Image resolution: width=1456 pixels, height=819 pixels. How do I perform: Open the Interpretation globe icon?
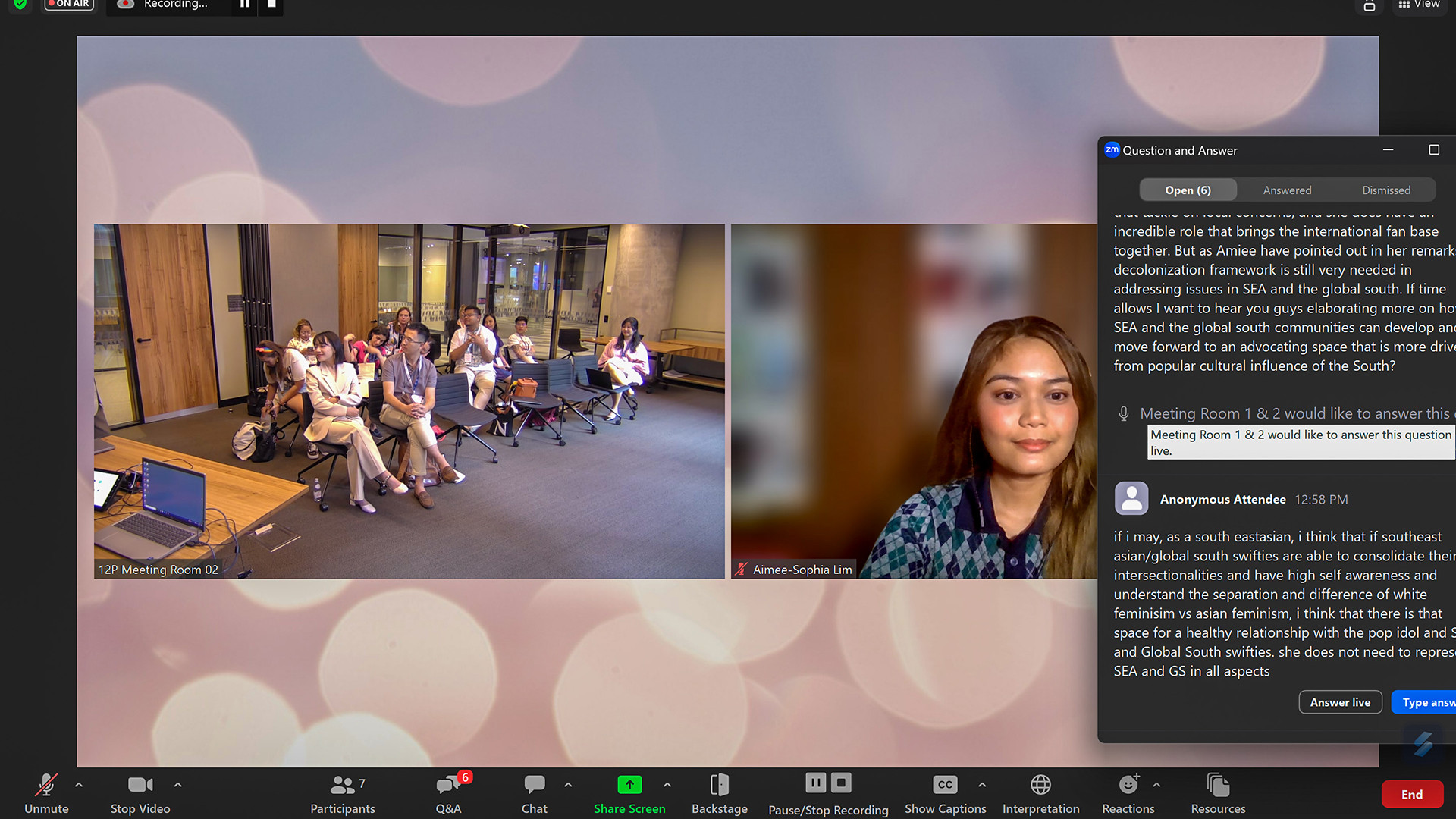[1040, 785]
